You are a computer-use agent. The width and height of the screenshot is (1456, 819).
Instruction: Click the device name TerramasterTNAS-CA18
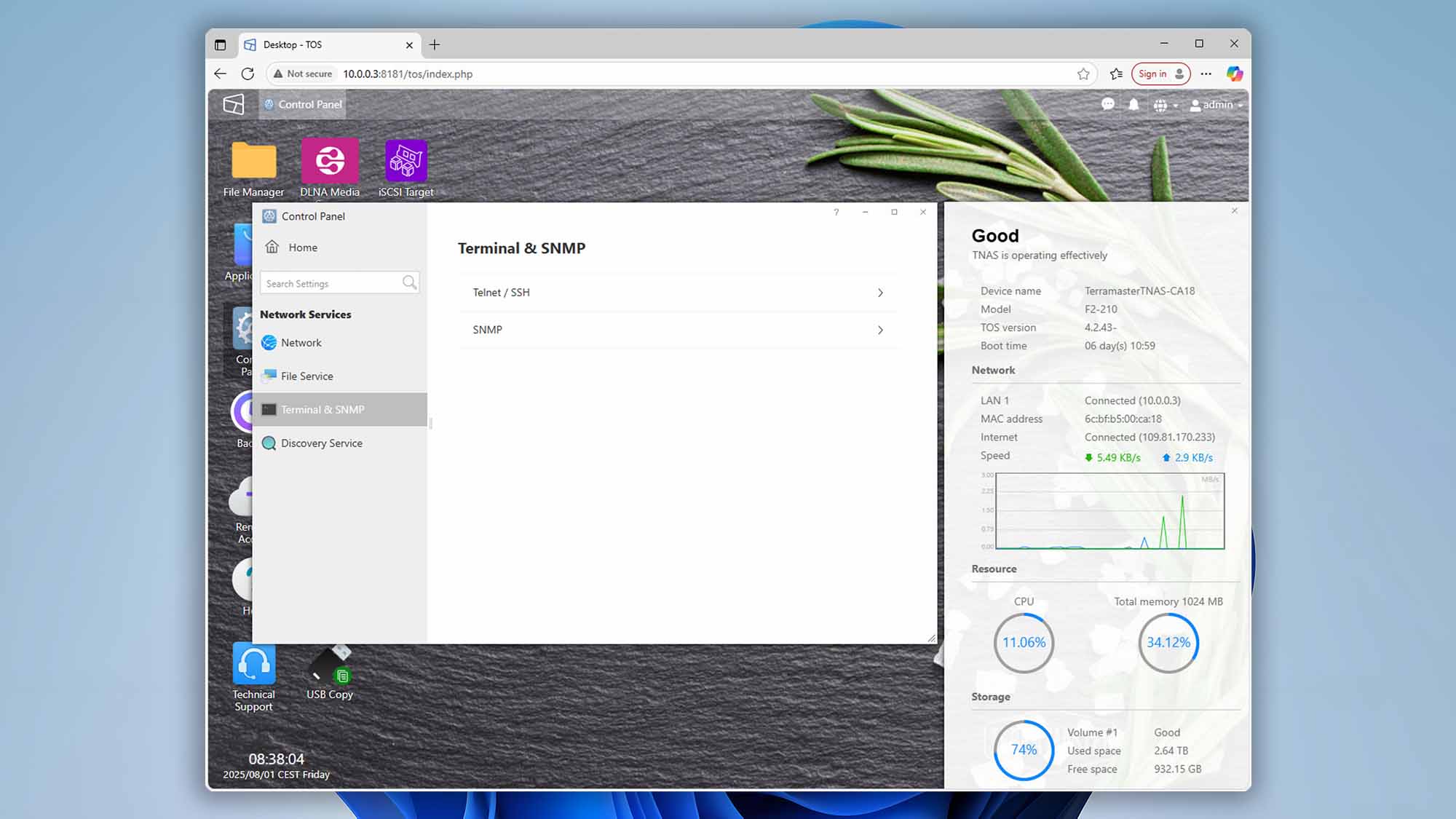click(1140, 290)
